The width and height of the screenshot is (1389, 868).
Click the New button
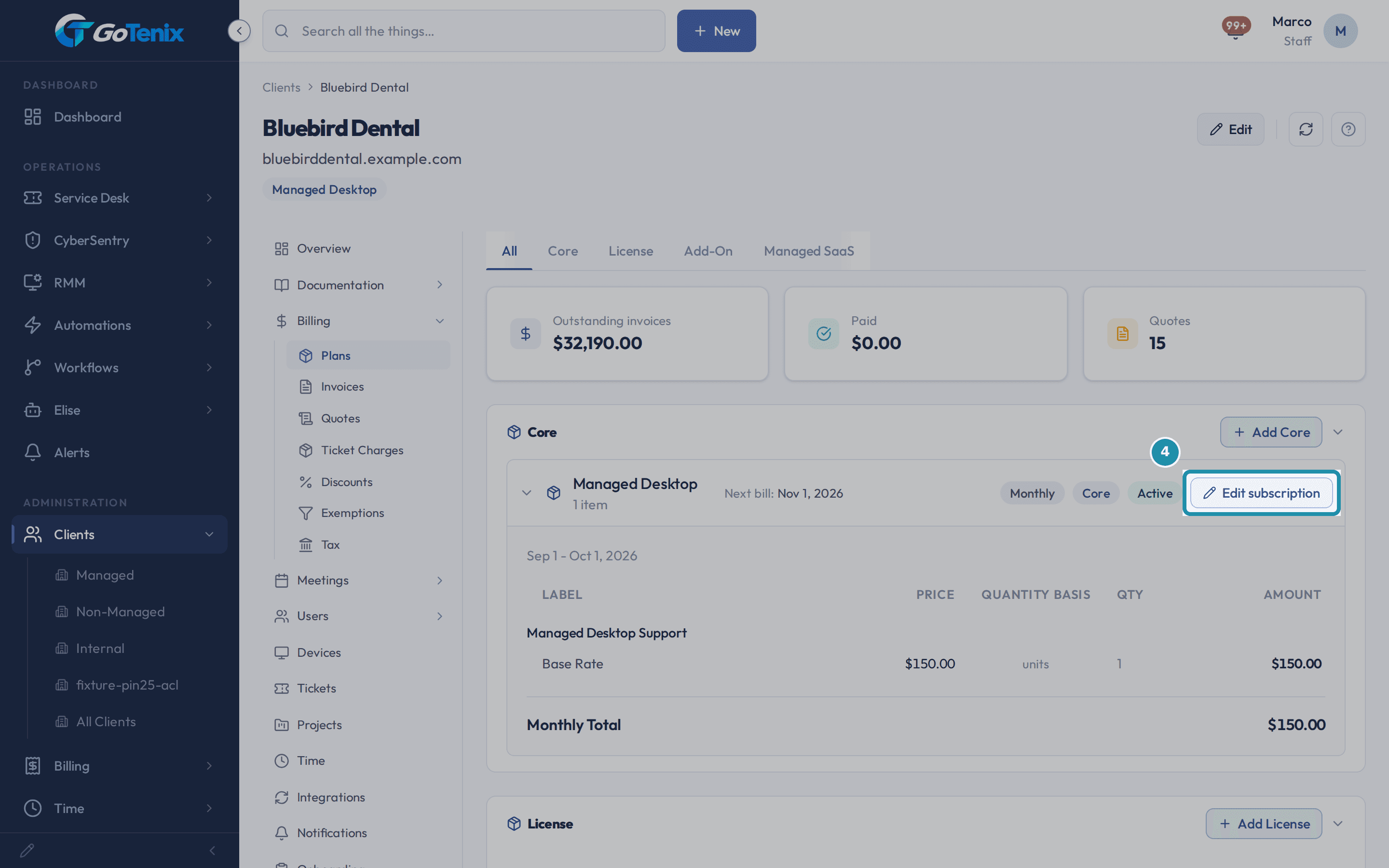click(x=716, y=31)
